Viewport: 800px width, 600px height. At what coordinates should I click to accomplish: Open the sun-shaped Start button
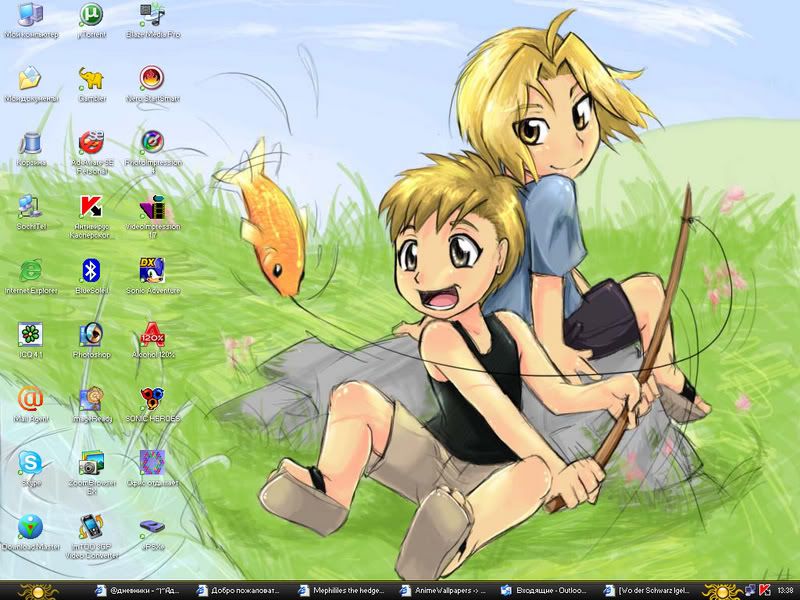click(38, 591)
